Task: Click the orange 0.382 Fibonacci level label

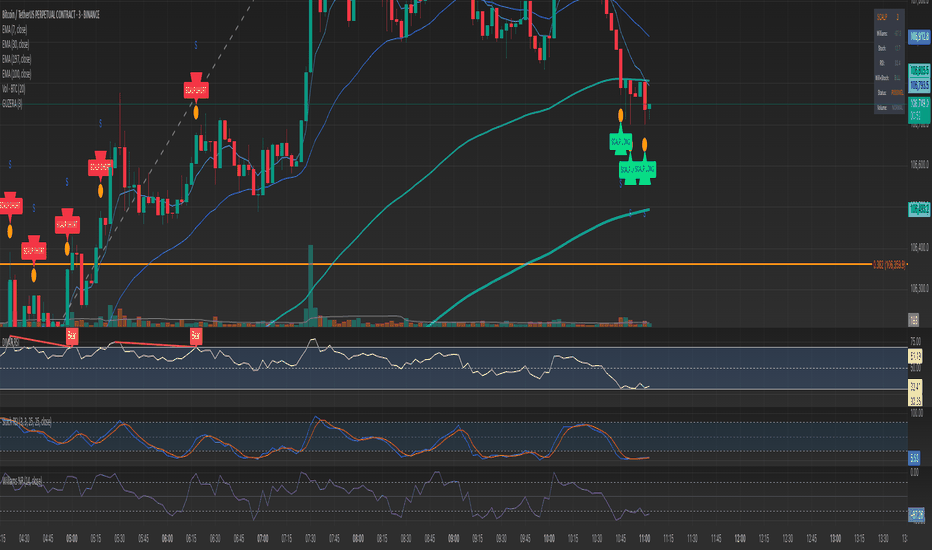Action: pos(889,265)
